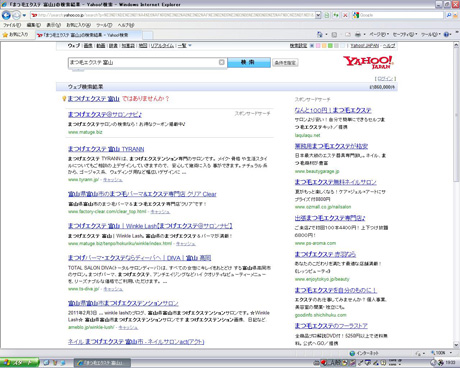The image size is (460, 368).
Task: Open the なんと100円！まつ毛エクステ sponsored link
Action: 333,110
